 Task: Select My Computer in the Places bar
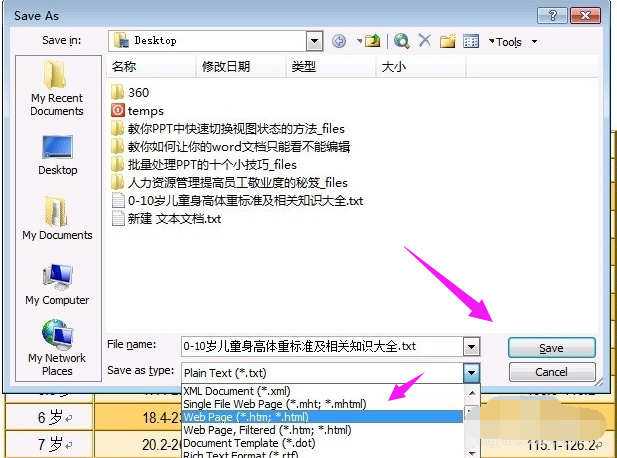pos(57,284)
